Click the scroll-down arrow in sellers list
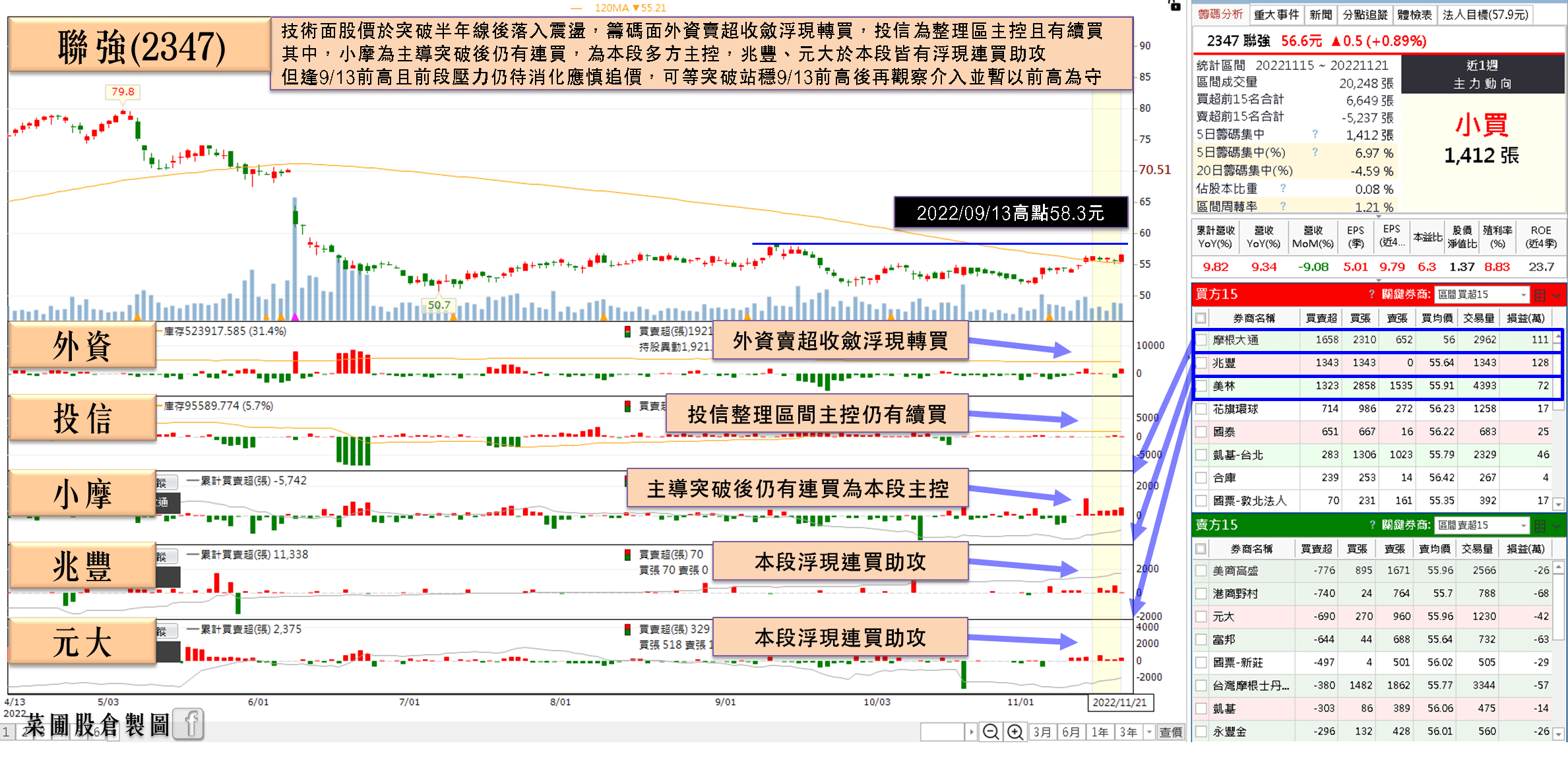 [x=1558, y=734]
